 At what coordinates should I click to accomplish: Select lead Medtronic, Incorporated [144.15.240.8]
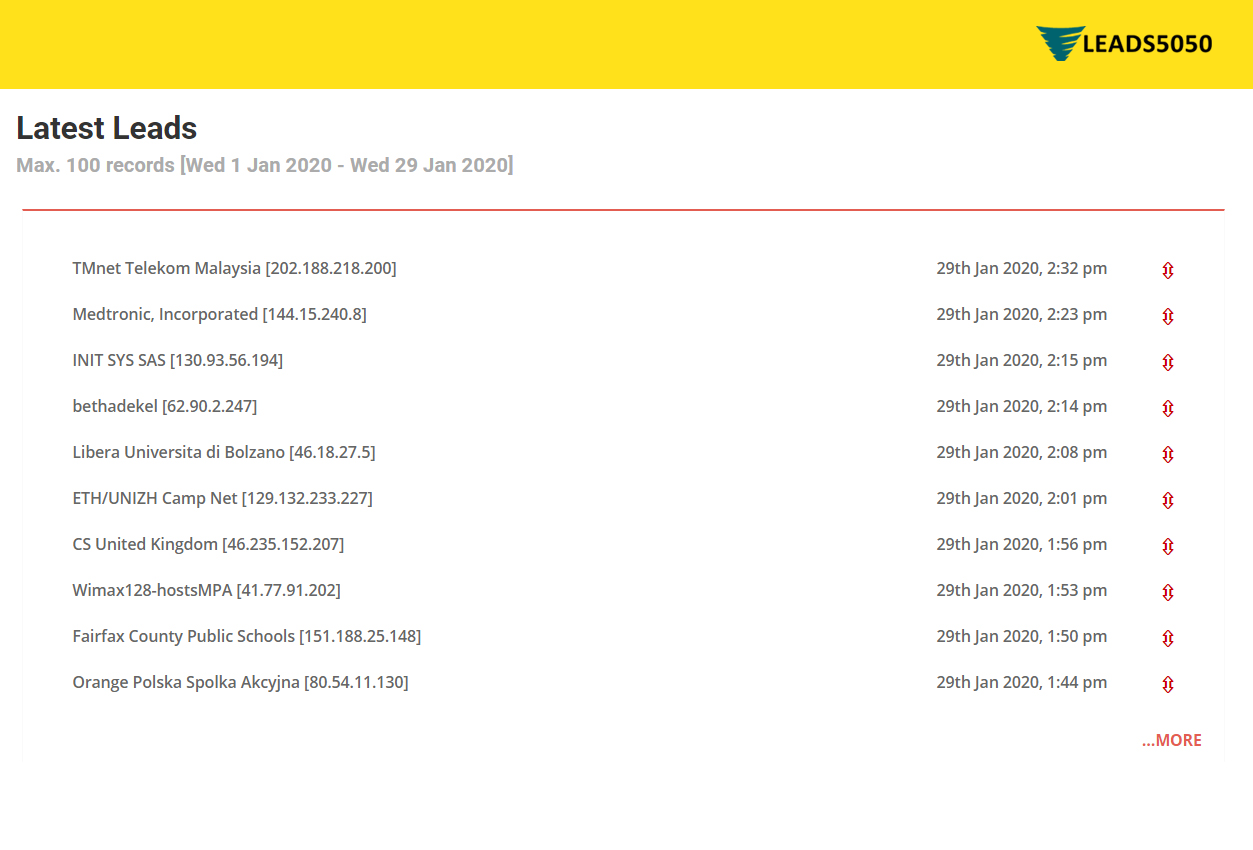(219, 314)
